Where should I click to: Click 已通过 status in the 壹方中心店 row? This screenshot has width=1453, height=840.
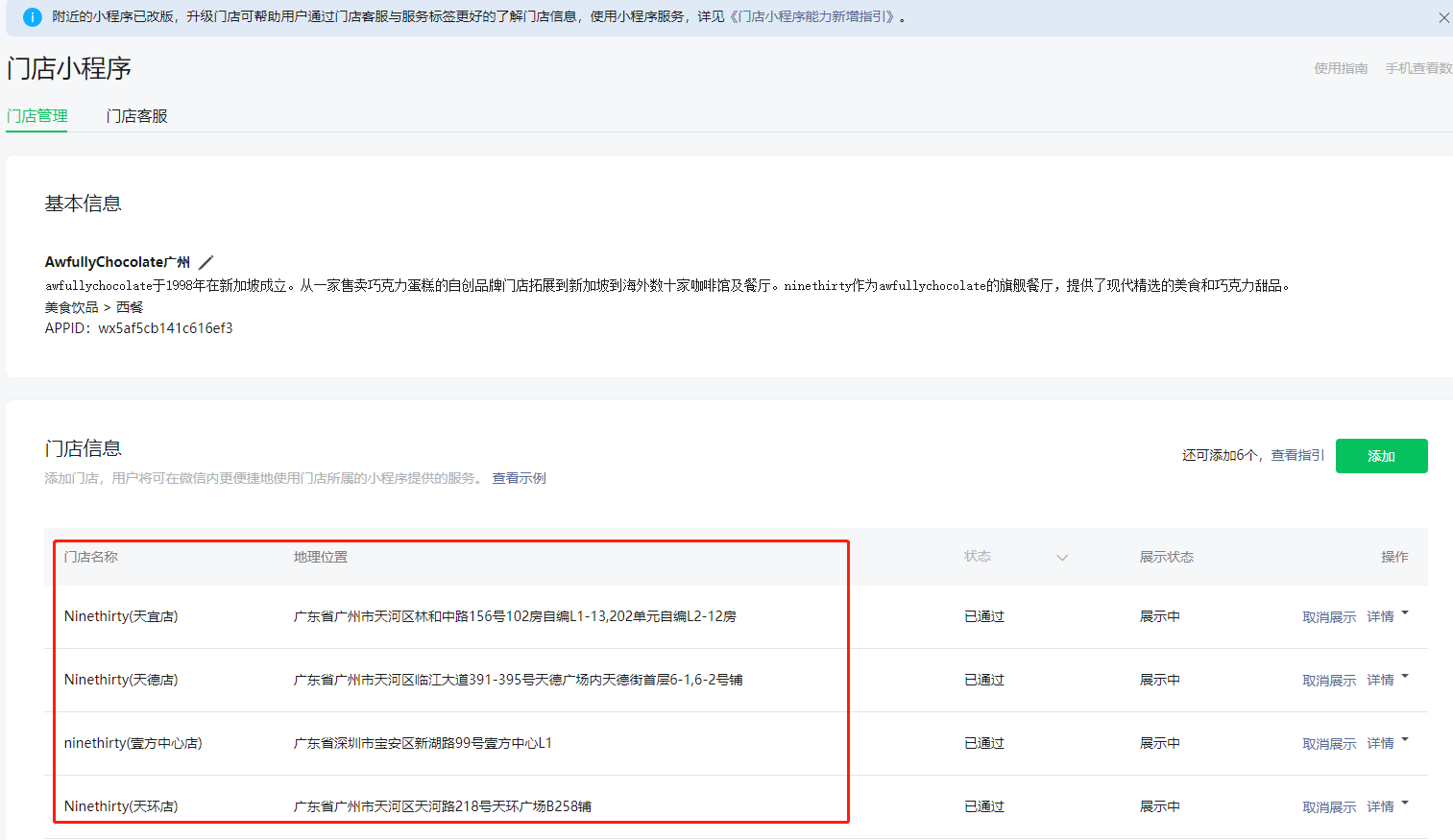point(984,743)
